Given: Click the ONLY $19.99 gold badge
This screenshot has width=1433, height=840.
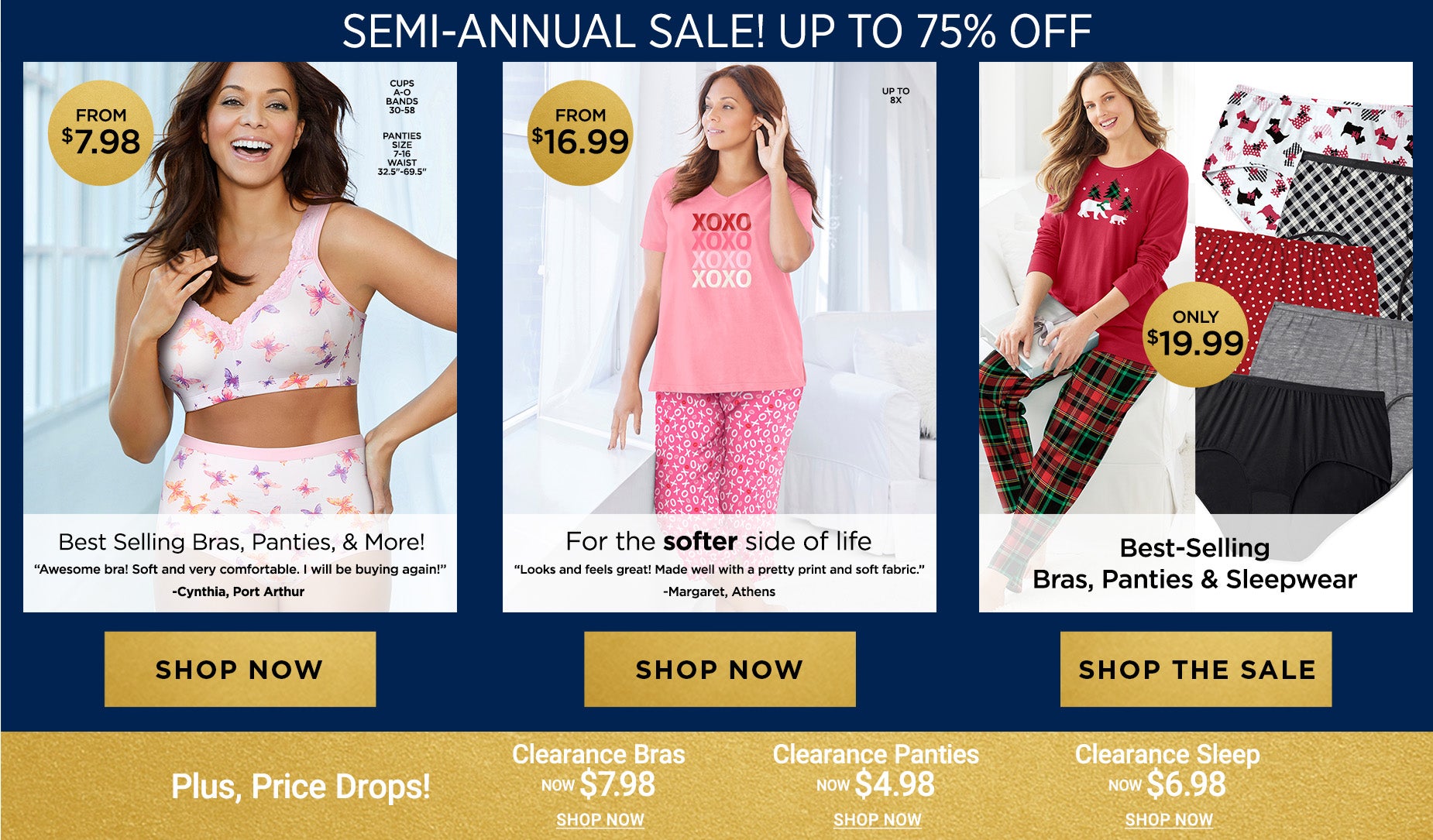Looking at the screenshot, I should click(1195, 334).
